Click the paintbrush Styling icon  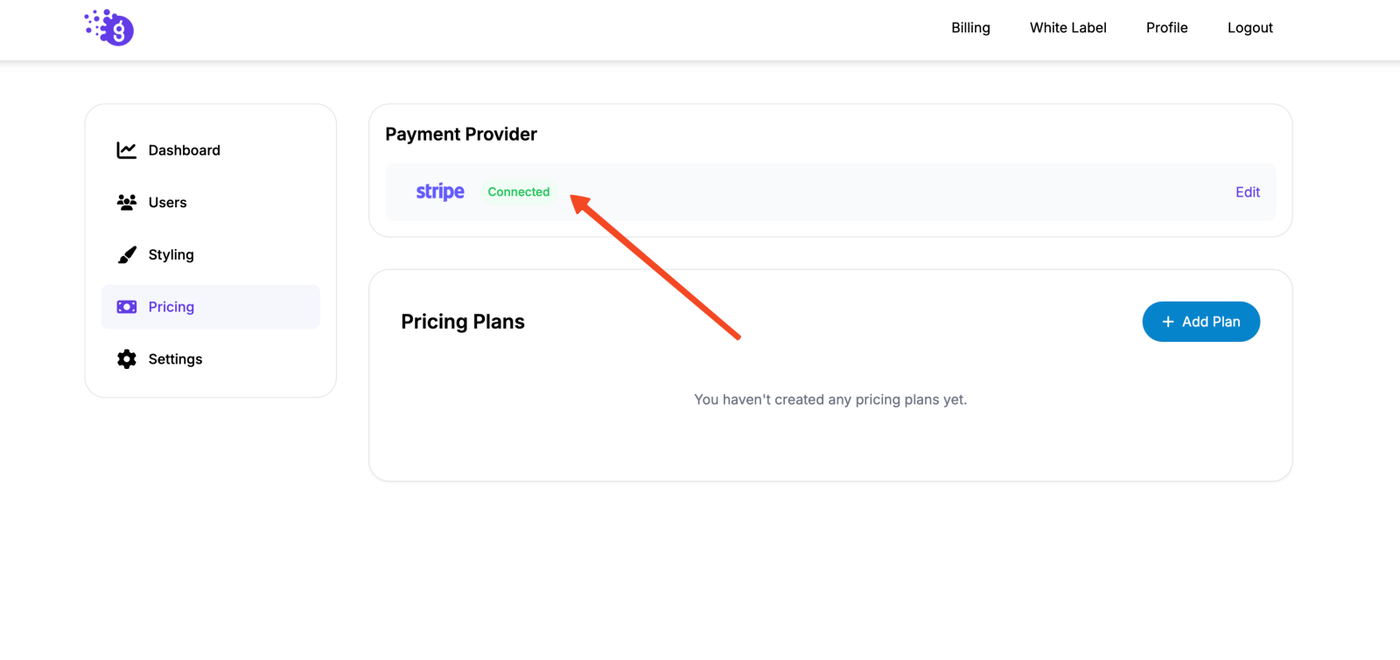(126, 255)
